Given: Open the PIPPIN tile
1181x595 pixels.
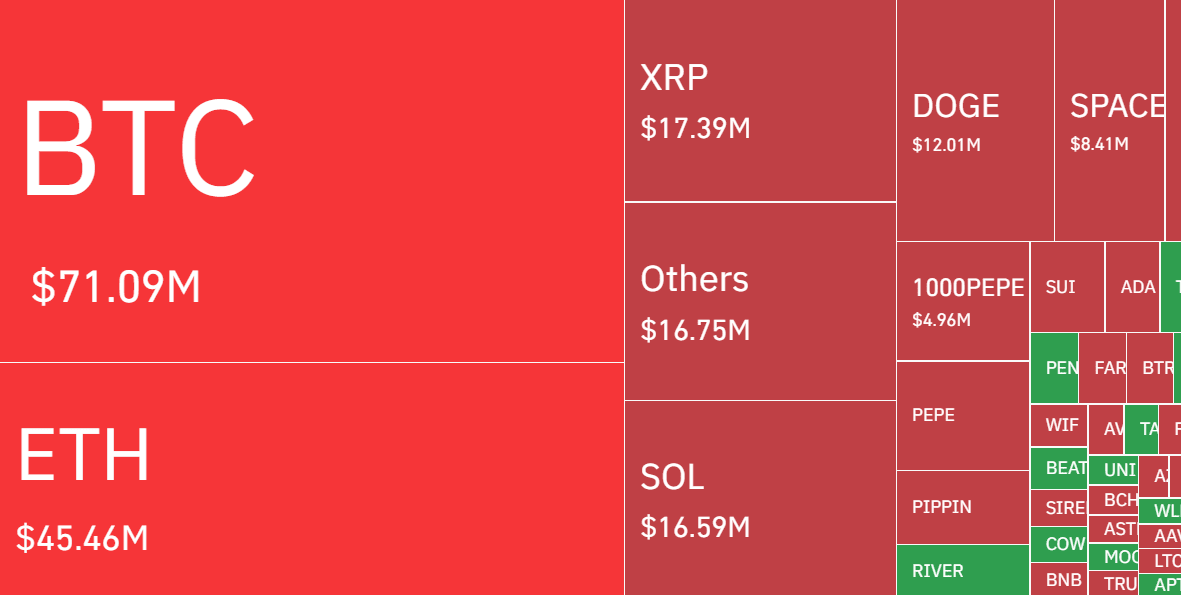Looking at the screenshot, I should (x=963, y=507).
